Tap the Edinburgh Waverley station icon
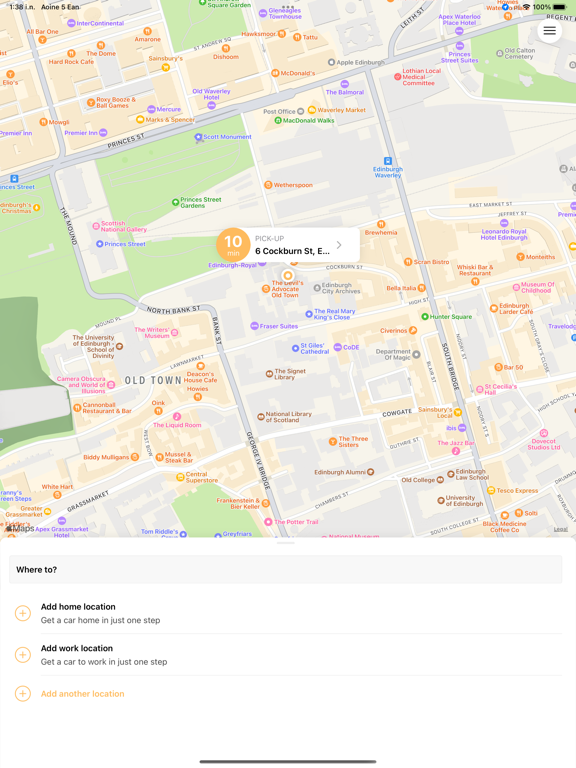576x768 pixels. (x=388, y=161)
